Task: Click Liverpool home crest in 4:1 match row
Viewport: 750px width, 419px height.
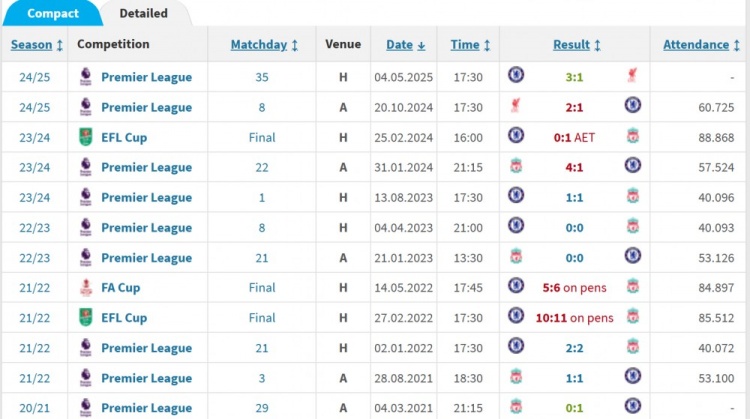Action: coord(516,166)
